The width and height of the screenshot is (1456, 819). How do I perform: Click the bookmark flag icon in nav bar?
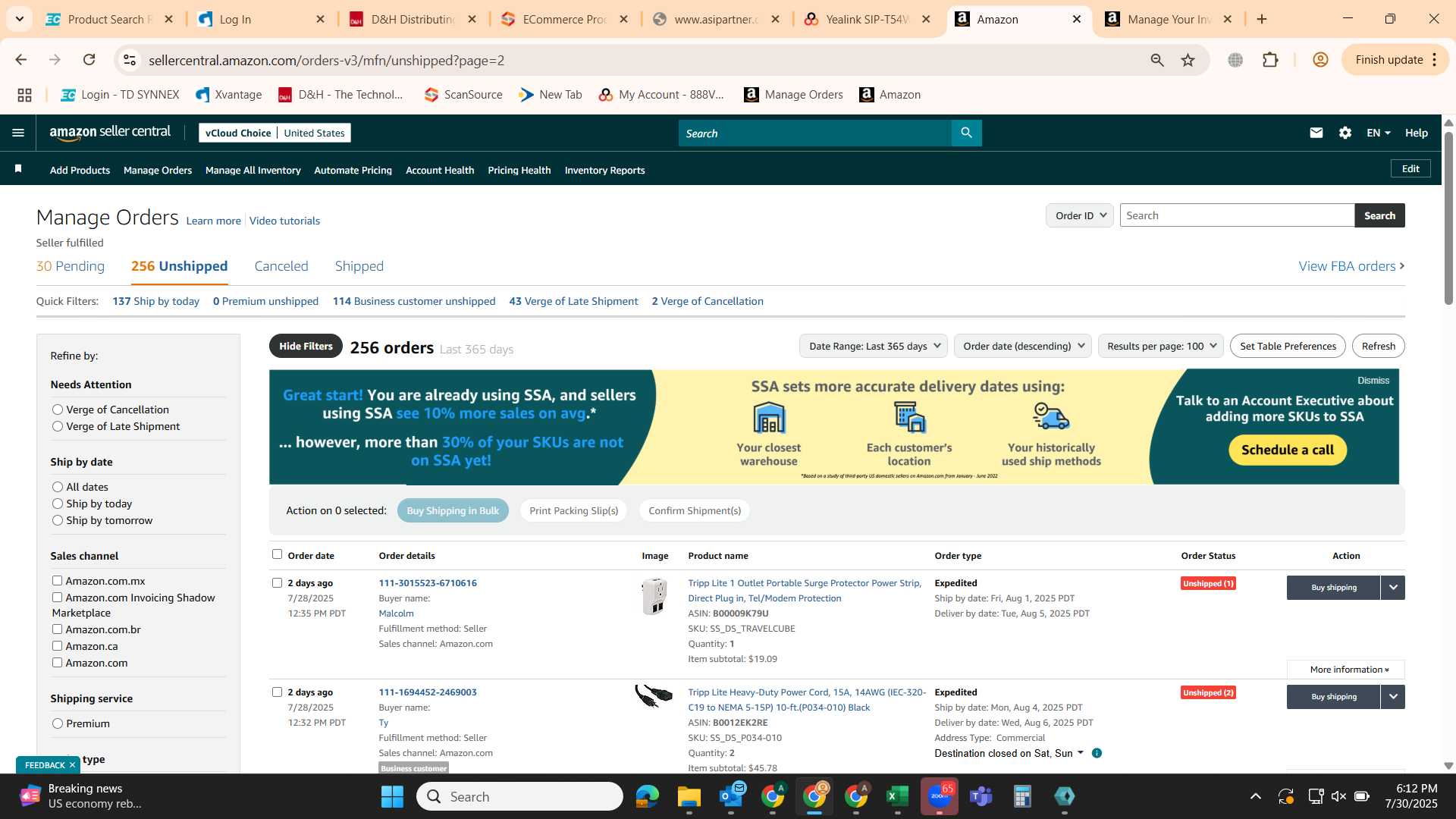pos(18,169)
